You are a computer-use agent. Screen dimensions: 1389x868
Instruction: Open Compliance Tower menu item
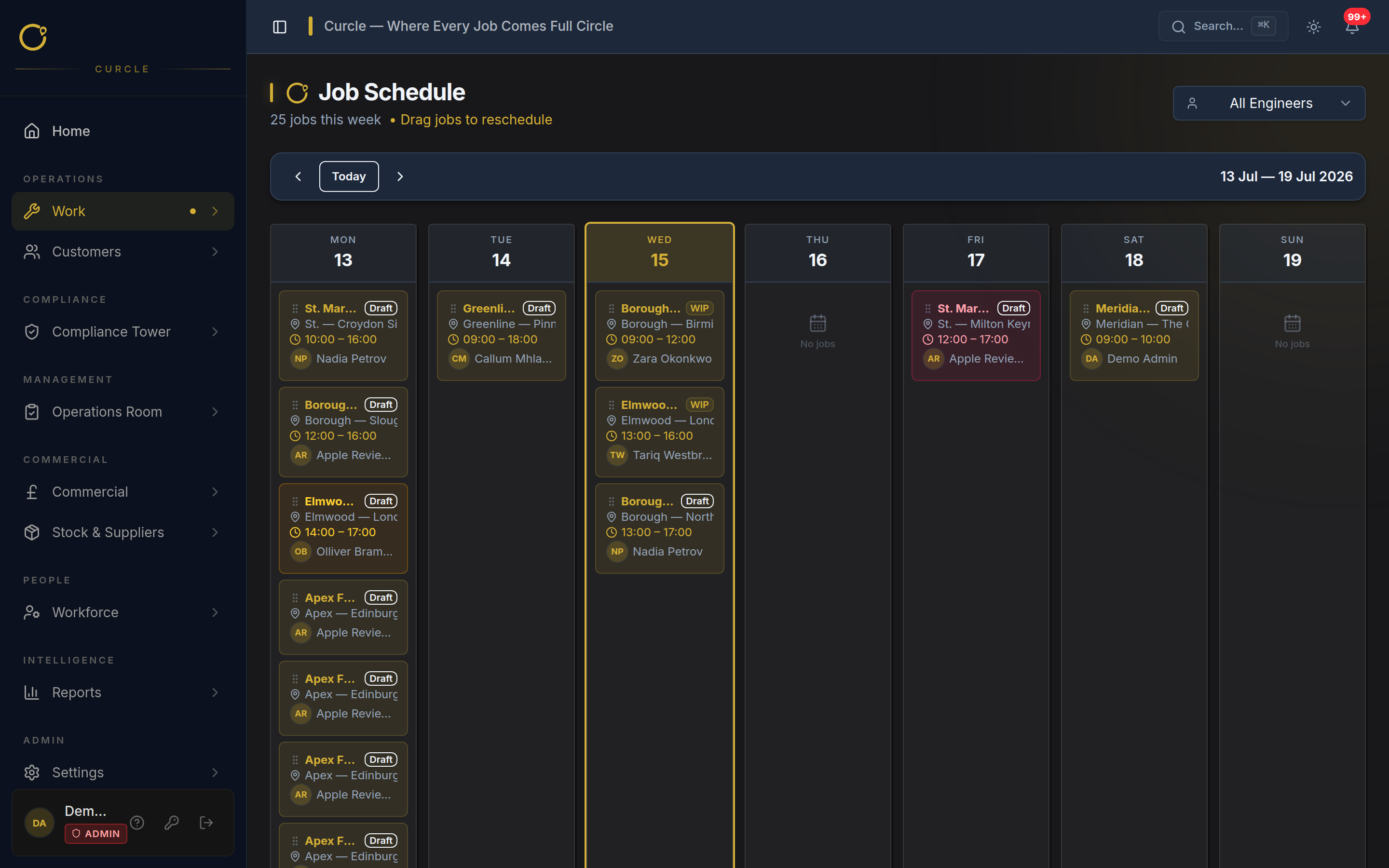coord(123,332)
